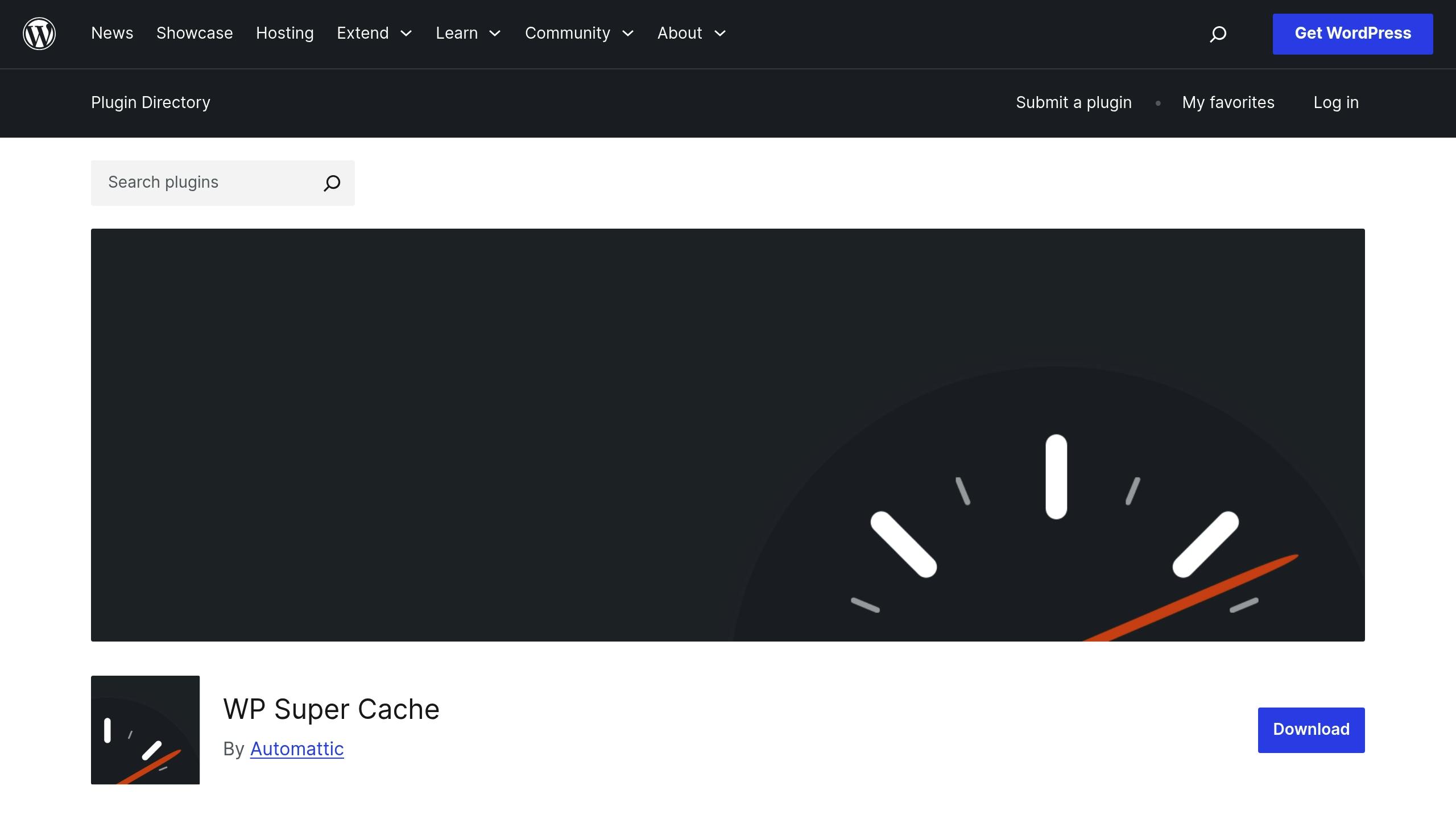Screen dimensions: 1456x819
Task: Open the About menu item
Action: (680, 34)
